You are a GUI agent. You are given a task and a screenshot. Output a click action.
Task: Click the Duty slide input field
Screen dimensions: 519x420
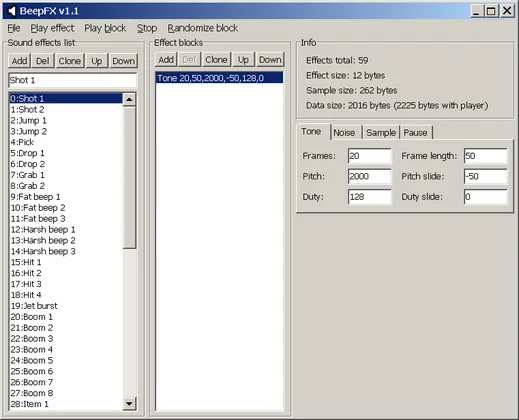tap(486, 197)
